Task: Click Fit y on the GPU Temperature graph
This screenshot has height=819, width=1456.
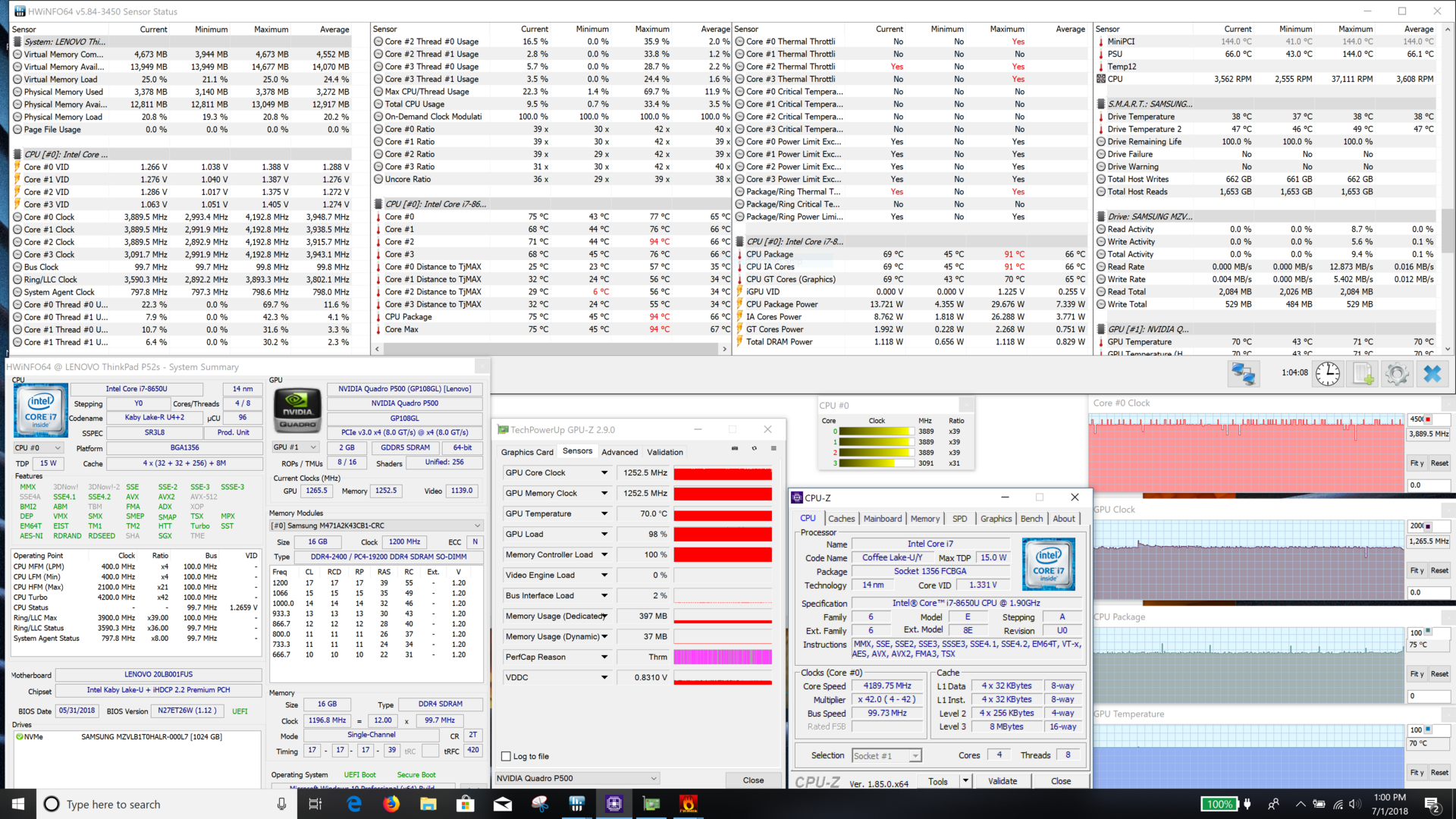Action: (1417, 772)
